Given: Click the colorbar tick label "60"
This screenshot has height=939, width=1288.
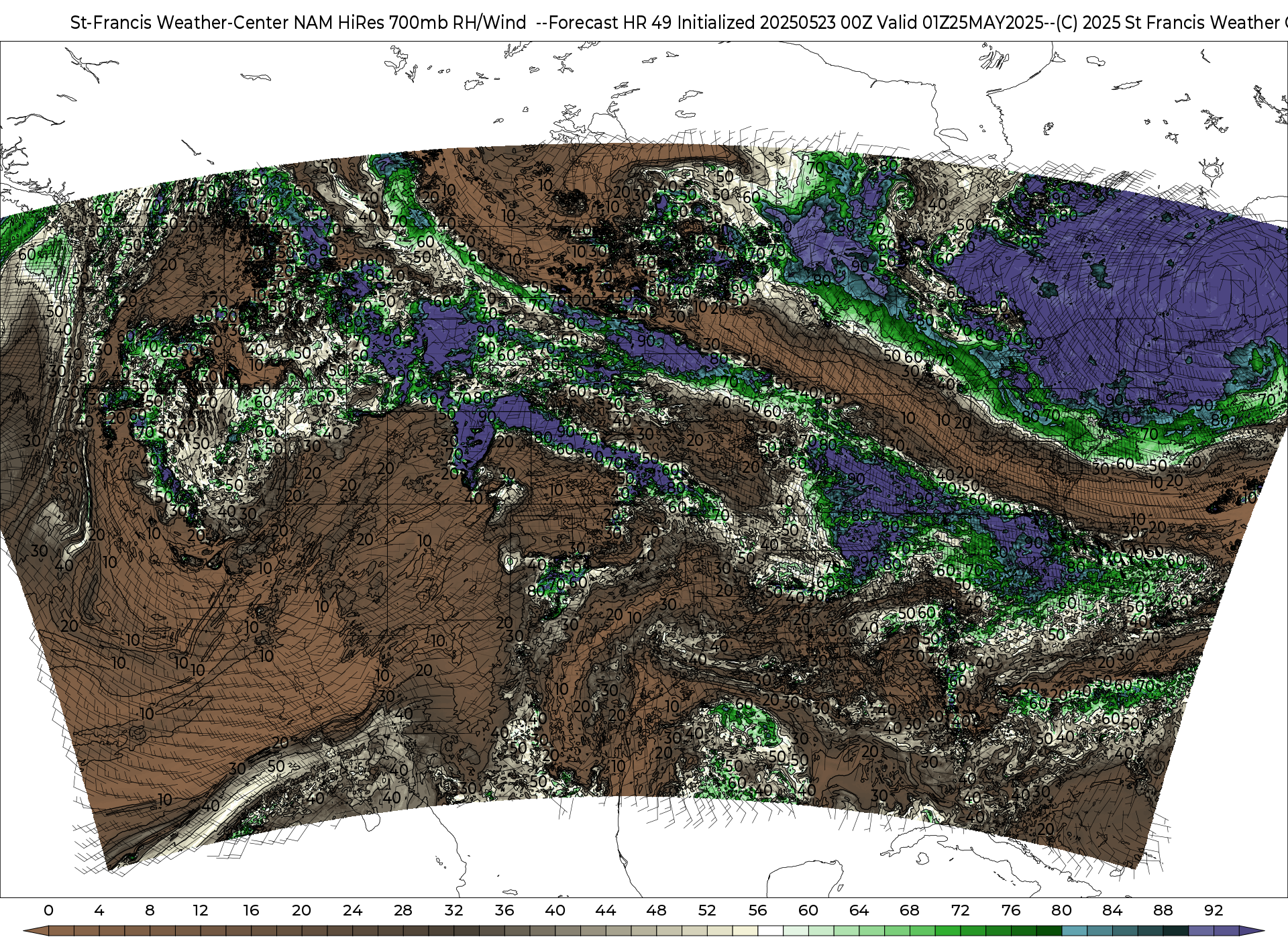Looking at the screenshot, I should [808, 910].
